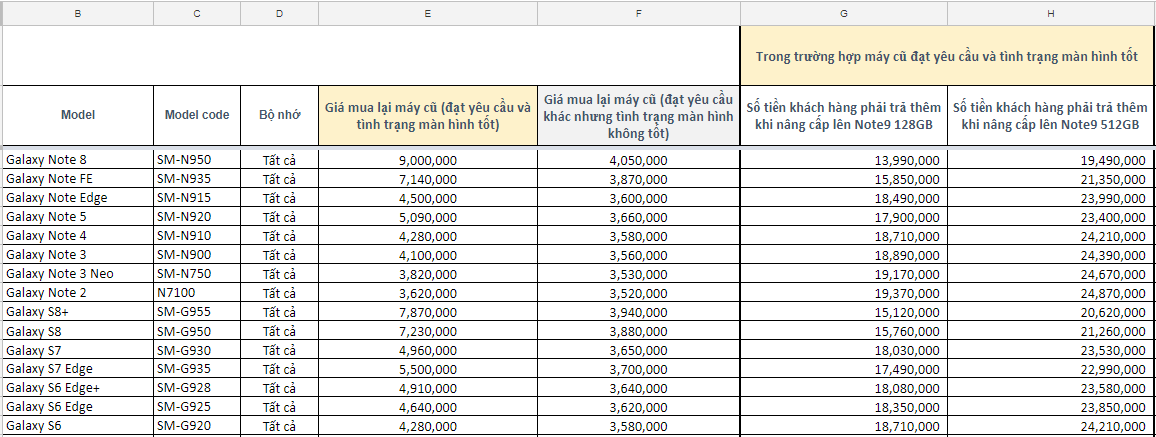Click the value '4,050,000'

[638, 159]
